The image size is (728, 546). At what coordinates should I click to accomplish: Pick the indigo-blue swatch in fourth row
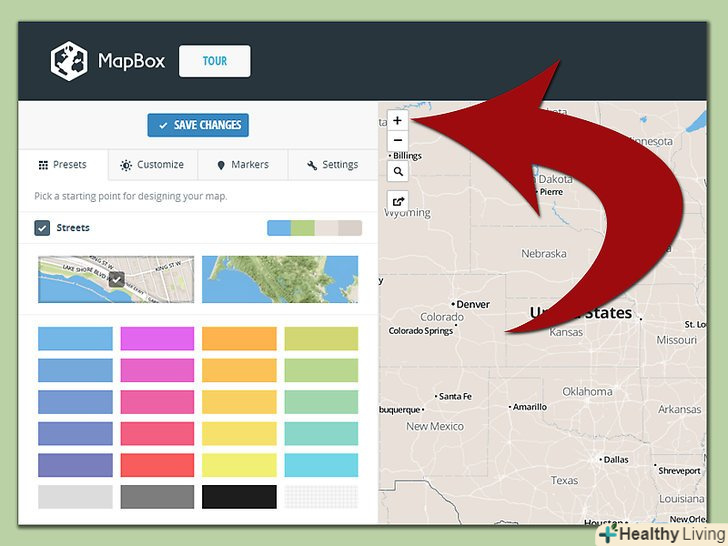[75, 433]
